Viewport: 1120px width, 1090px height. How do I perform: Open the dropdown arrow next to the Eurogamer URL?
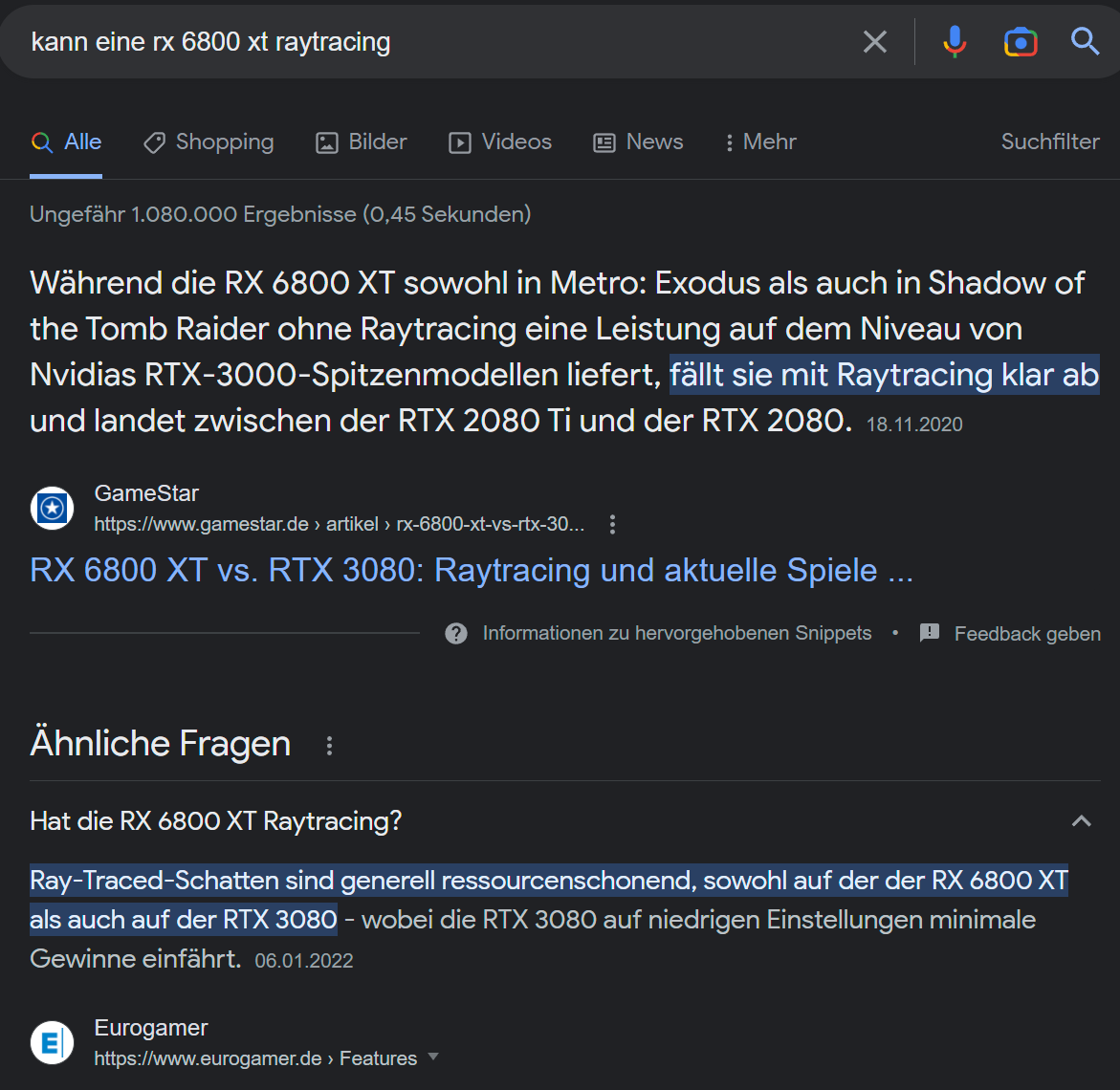[433, 1057]
